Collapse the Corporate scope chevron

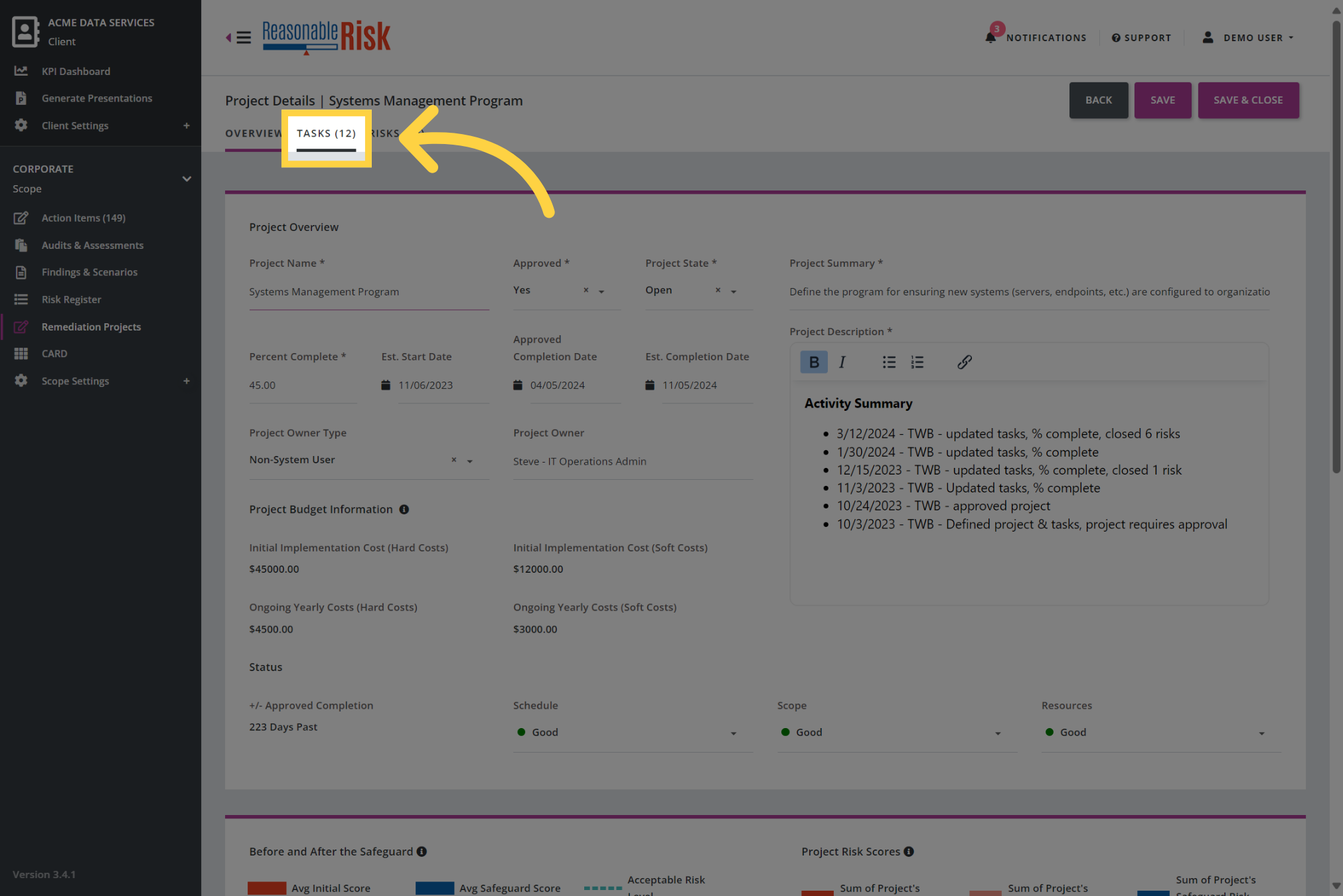tap(187, 179)
